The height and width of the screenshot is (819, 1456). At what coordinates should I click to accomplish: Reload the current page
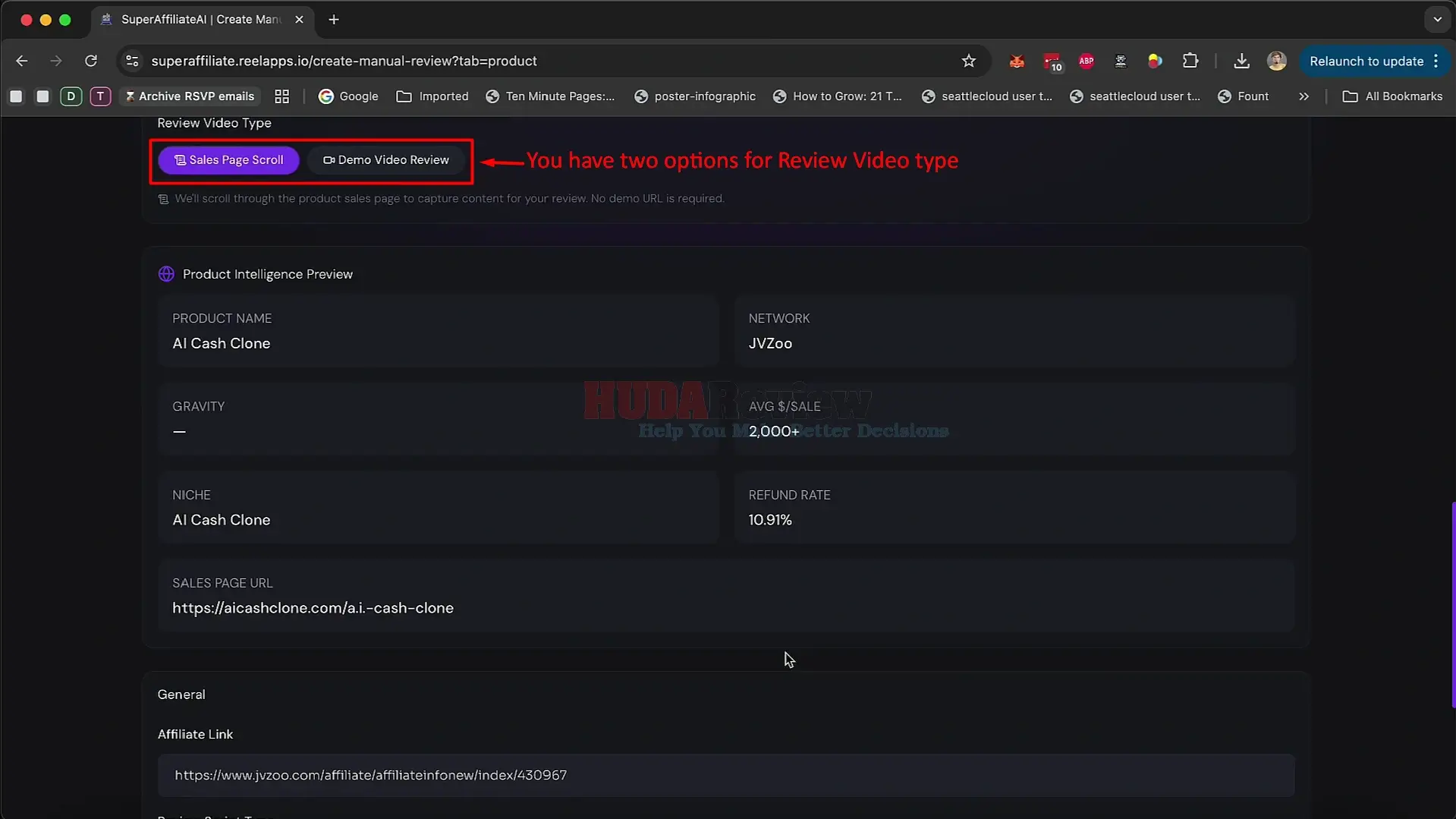[x=91, y=61]
